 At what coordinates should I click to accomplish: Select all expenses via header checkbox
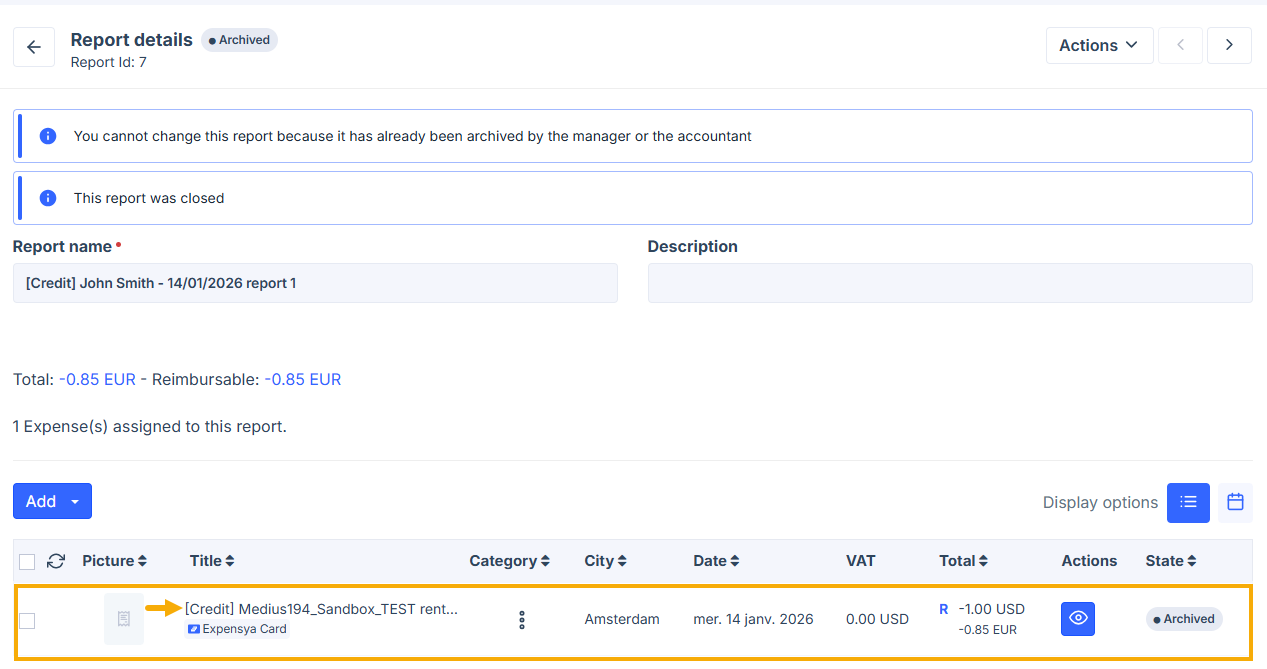pyautogui.click(x=27, y=561)
